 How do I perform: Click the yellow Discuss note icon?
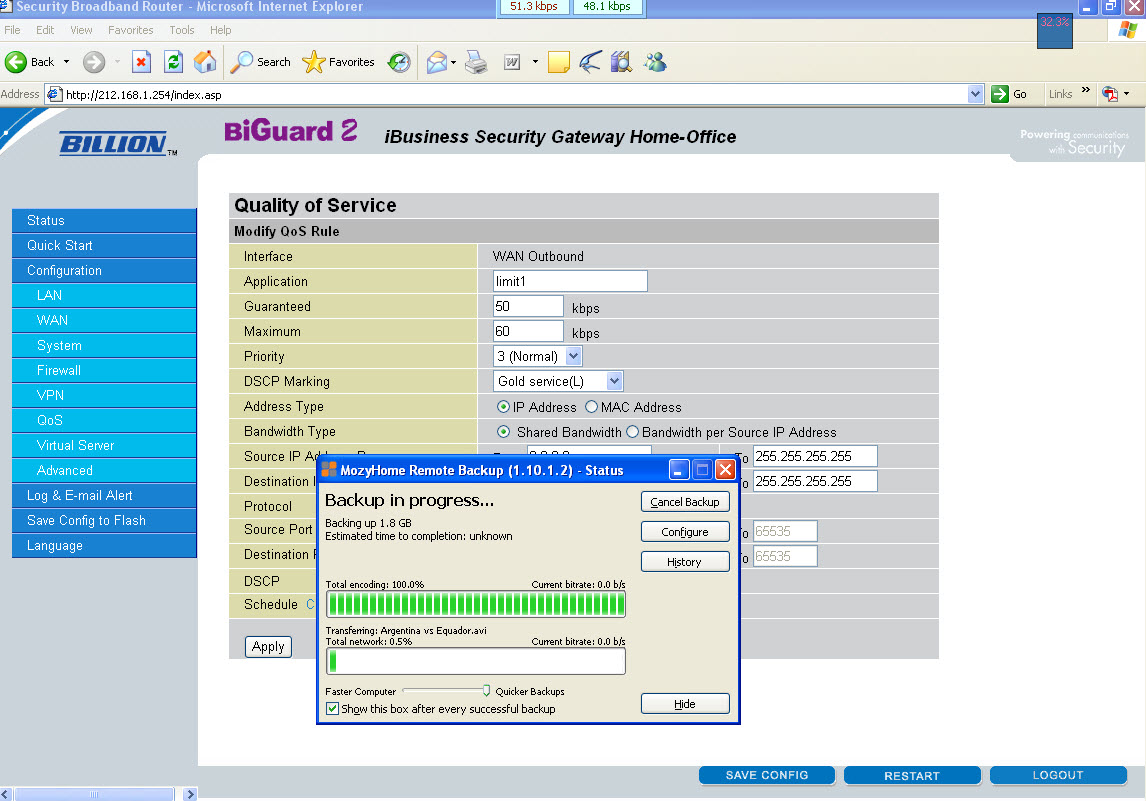(558, 62)
